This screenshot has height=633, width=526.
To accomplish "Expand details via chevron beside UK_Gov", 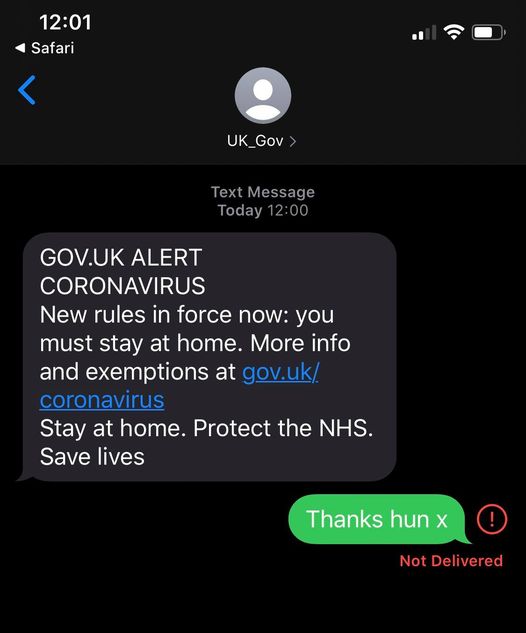I will 293,141.
